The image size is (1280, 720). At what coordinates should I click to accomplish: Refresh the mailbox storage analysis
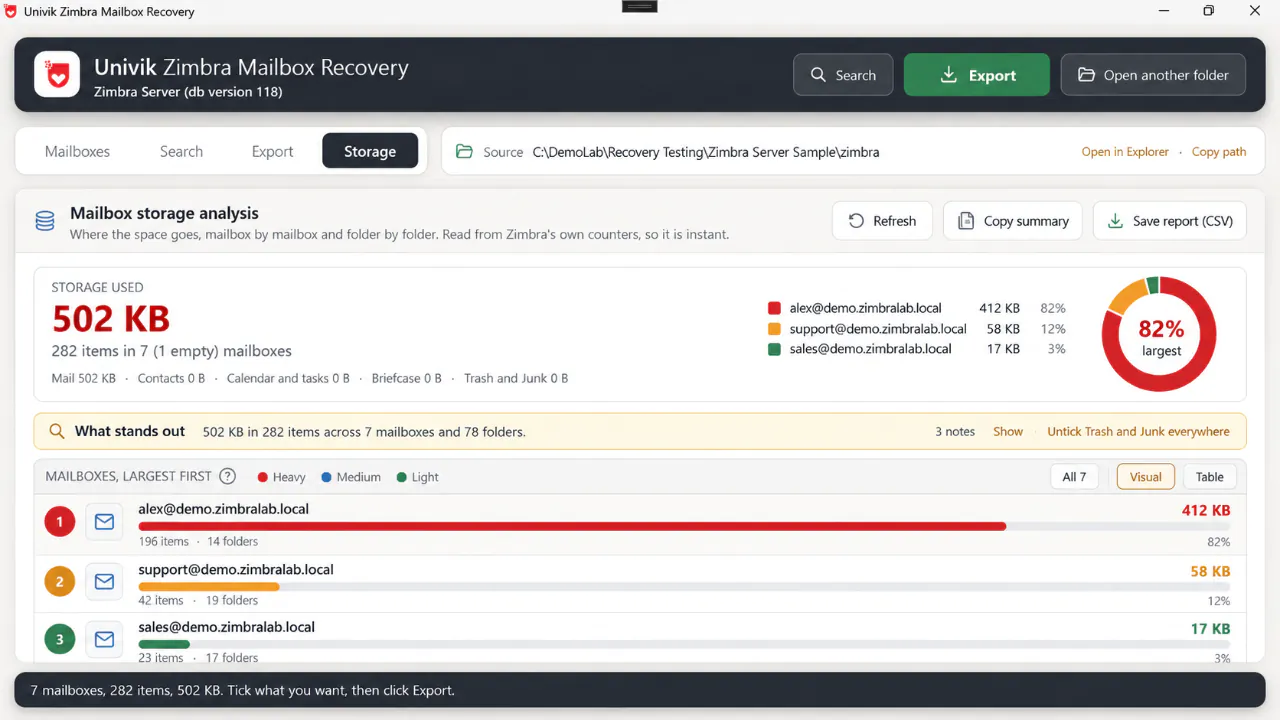pyautogui.click(x=882, y=221)
